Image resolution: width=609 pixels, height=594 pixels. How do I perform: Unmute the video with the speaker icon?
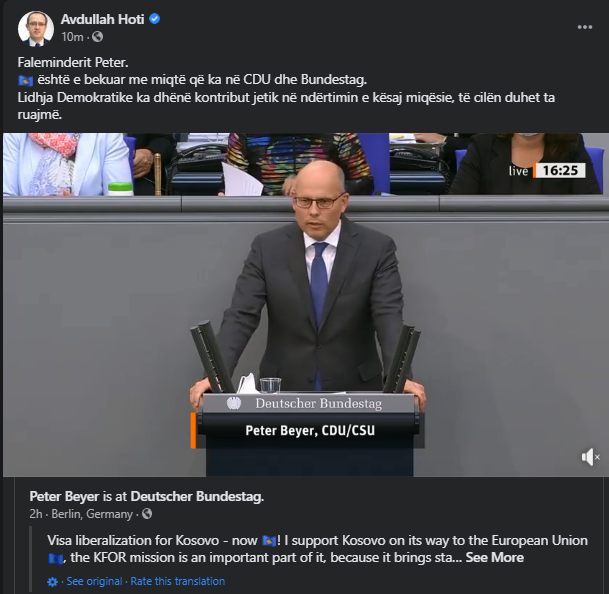pos(590,457)
